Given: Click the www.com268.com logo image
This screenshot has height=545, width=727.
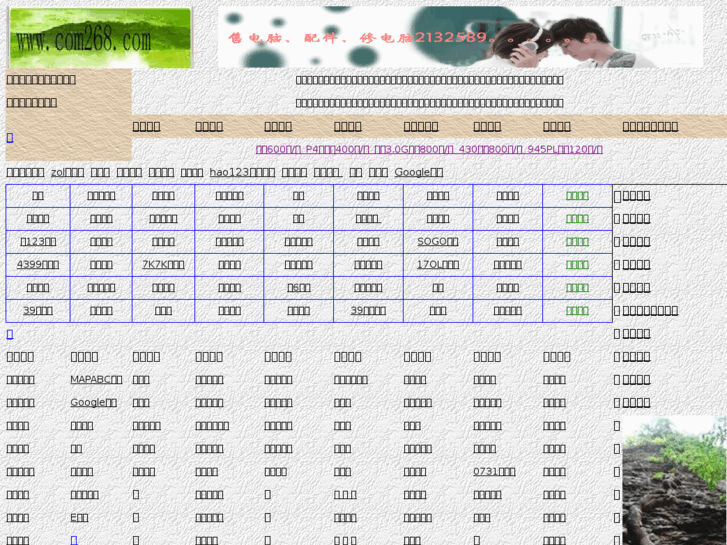Looking at the screenshot, I should 100,38.
